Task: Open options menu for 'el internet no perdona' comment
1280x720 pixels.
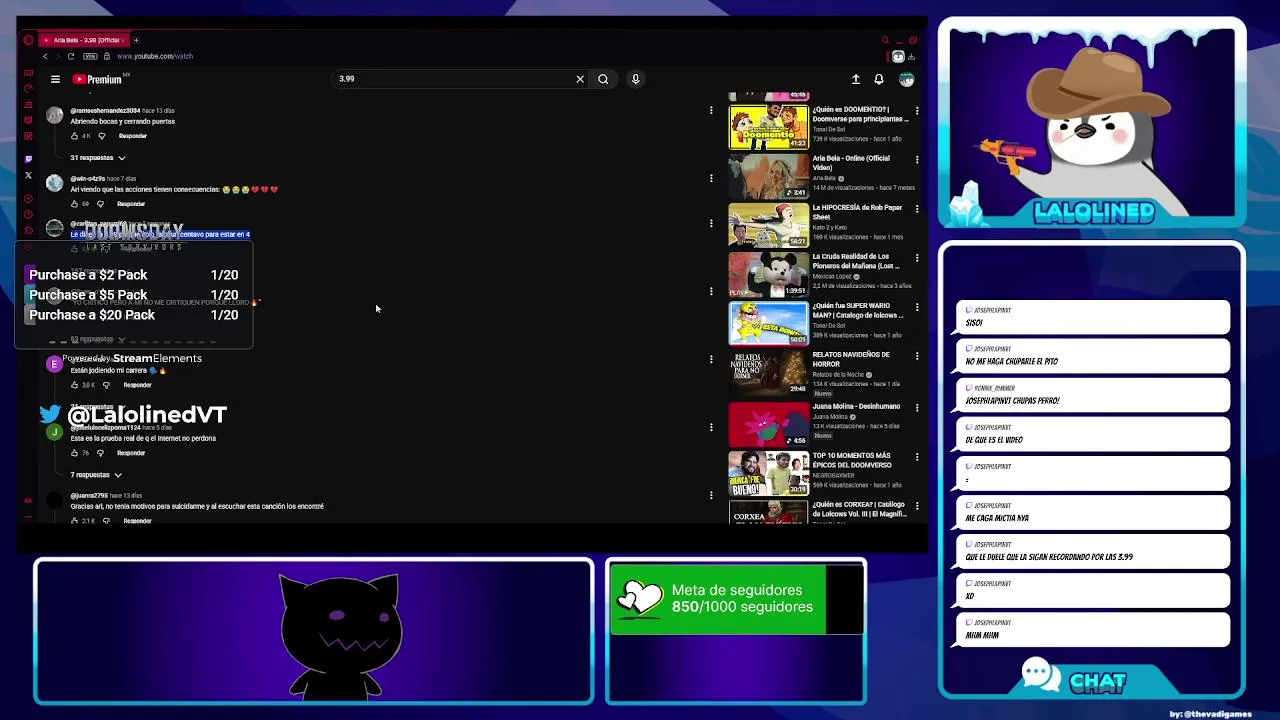Action: click(x=711, y=427)
